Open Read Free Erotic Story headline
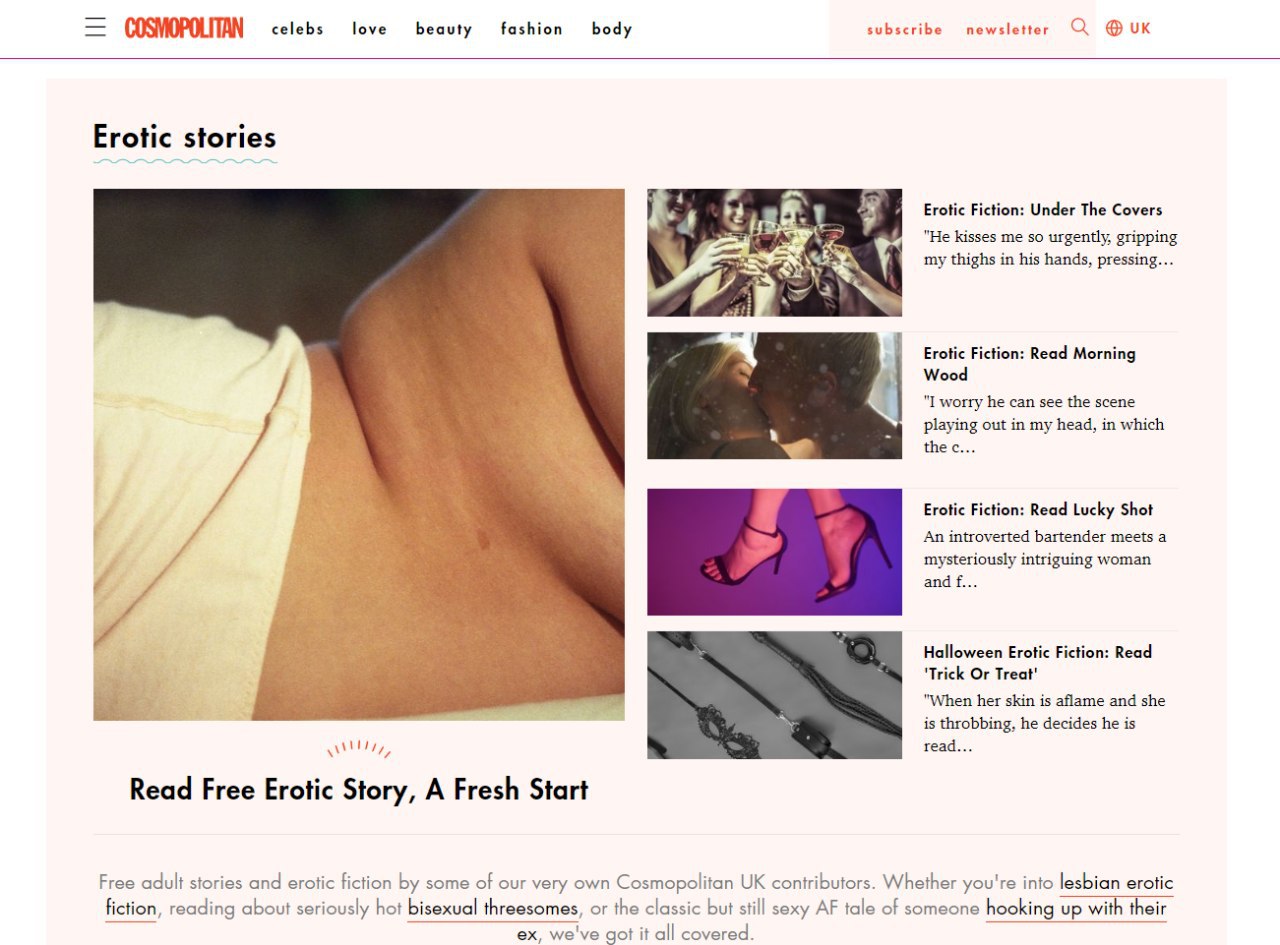 pyautogui.click(x=359, y=790)
